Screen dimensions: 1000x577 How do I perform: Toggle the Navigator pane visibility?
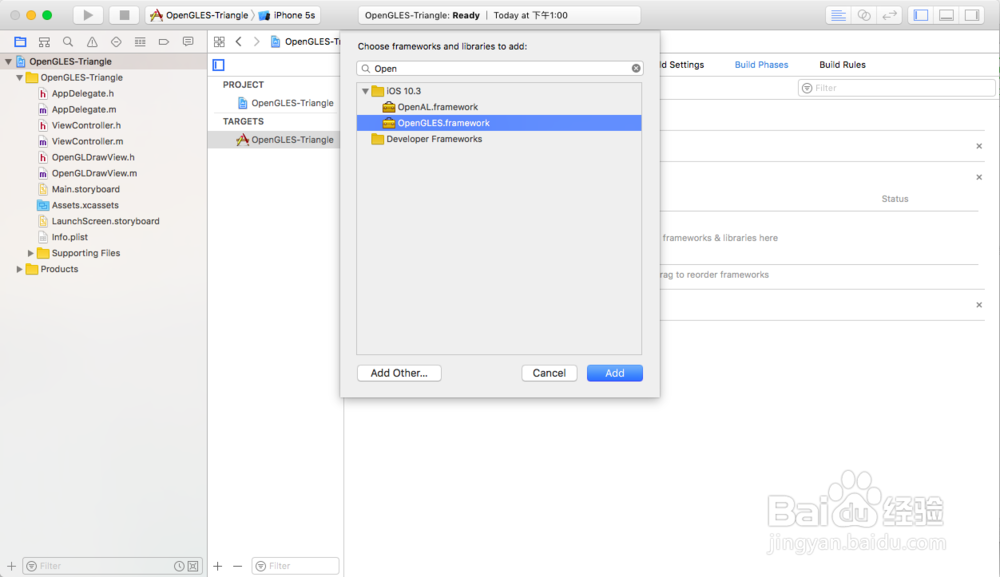tap(921, 15)
